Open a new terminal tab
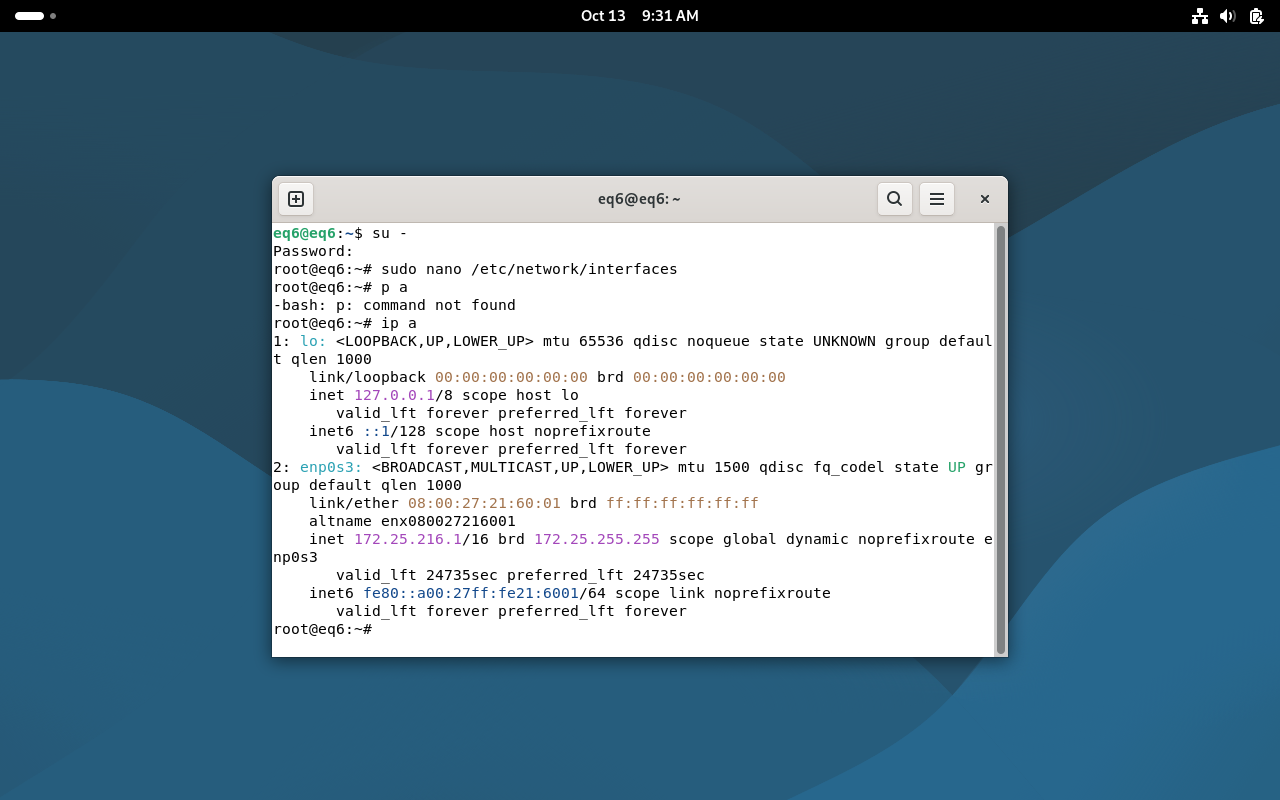 tap(296, 199)
